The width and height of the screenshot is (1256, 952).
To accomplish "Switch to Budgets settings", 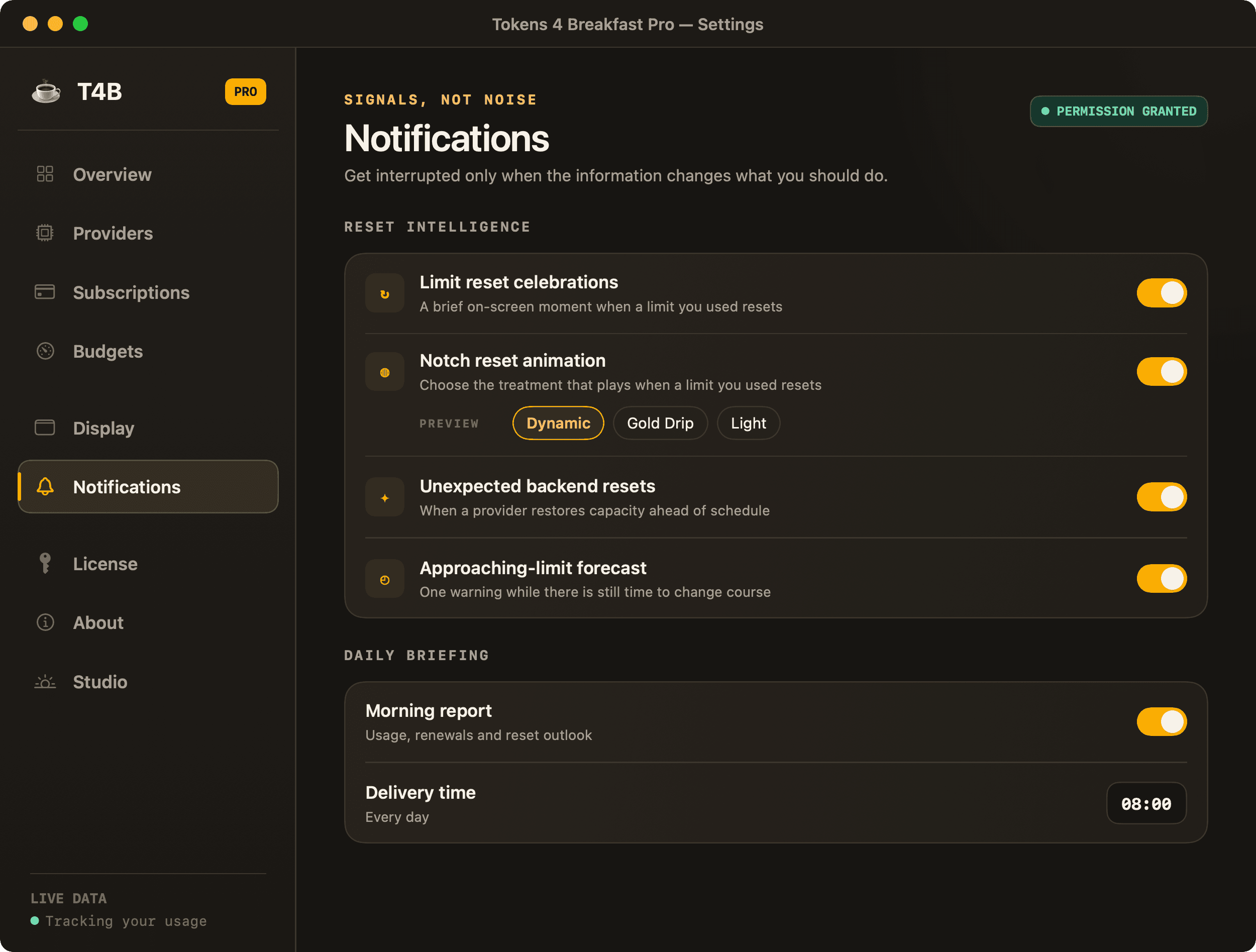I will (148, 351).
